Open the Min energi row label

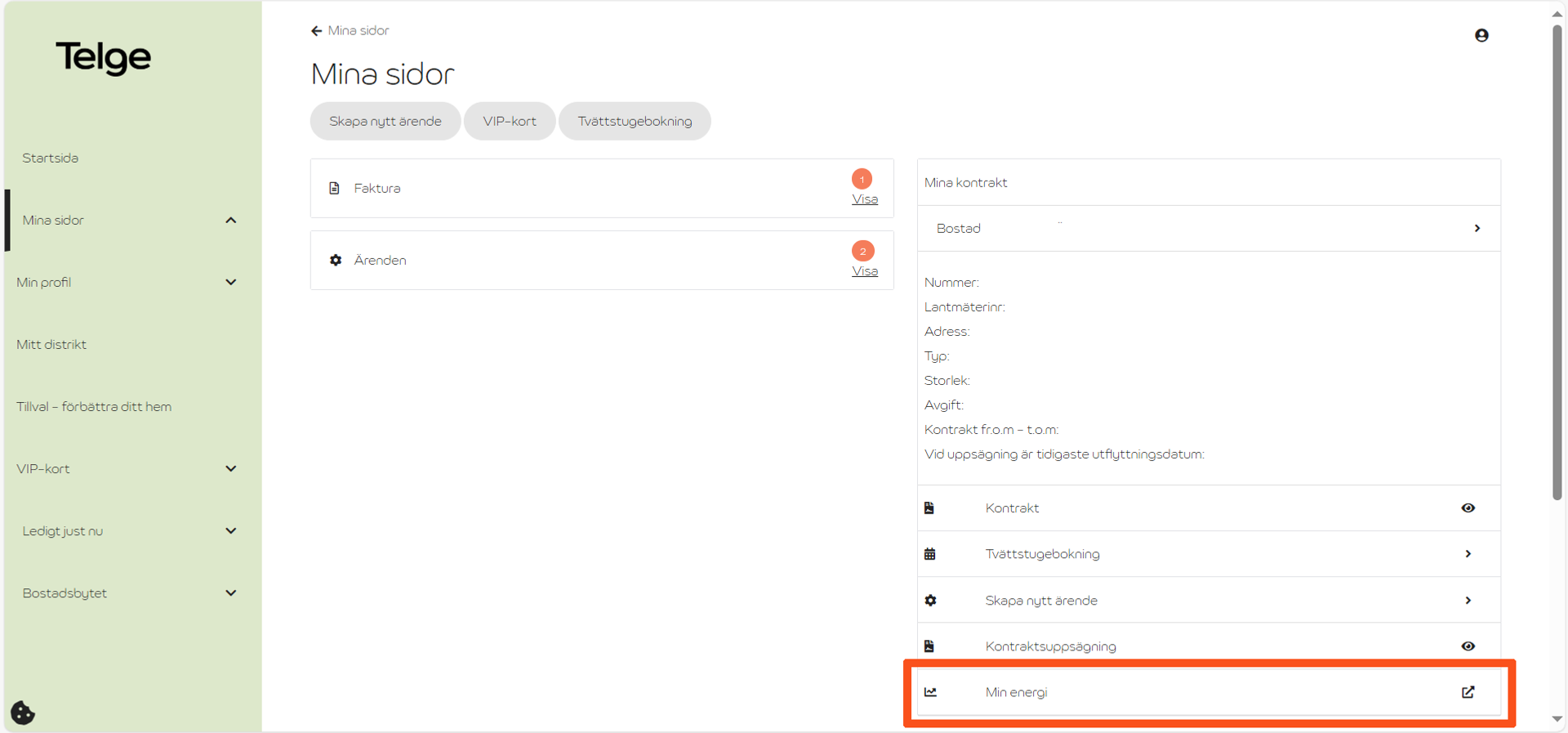coord(1016,692)
